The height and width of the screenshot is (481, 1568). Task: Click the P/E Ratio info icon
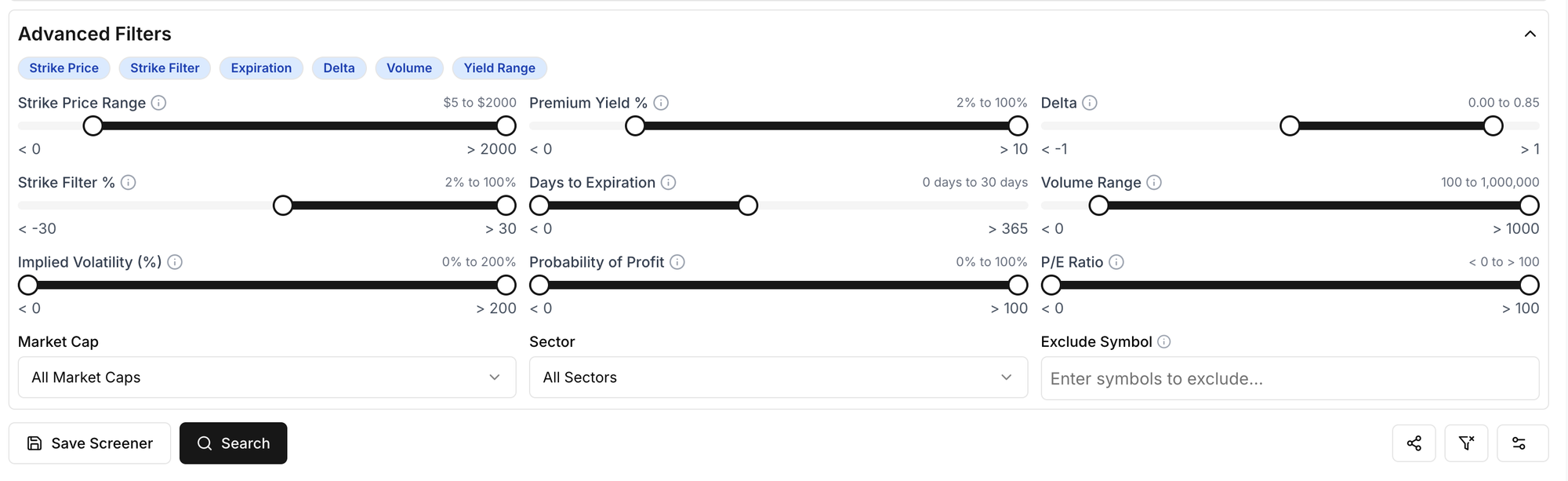(x=1116, y=262)
